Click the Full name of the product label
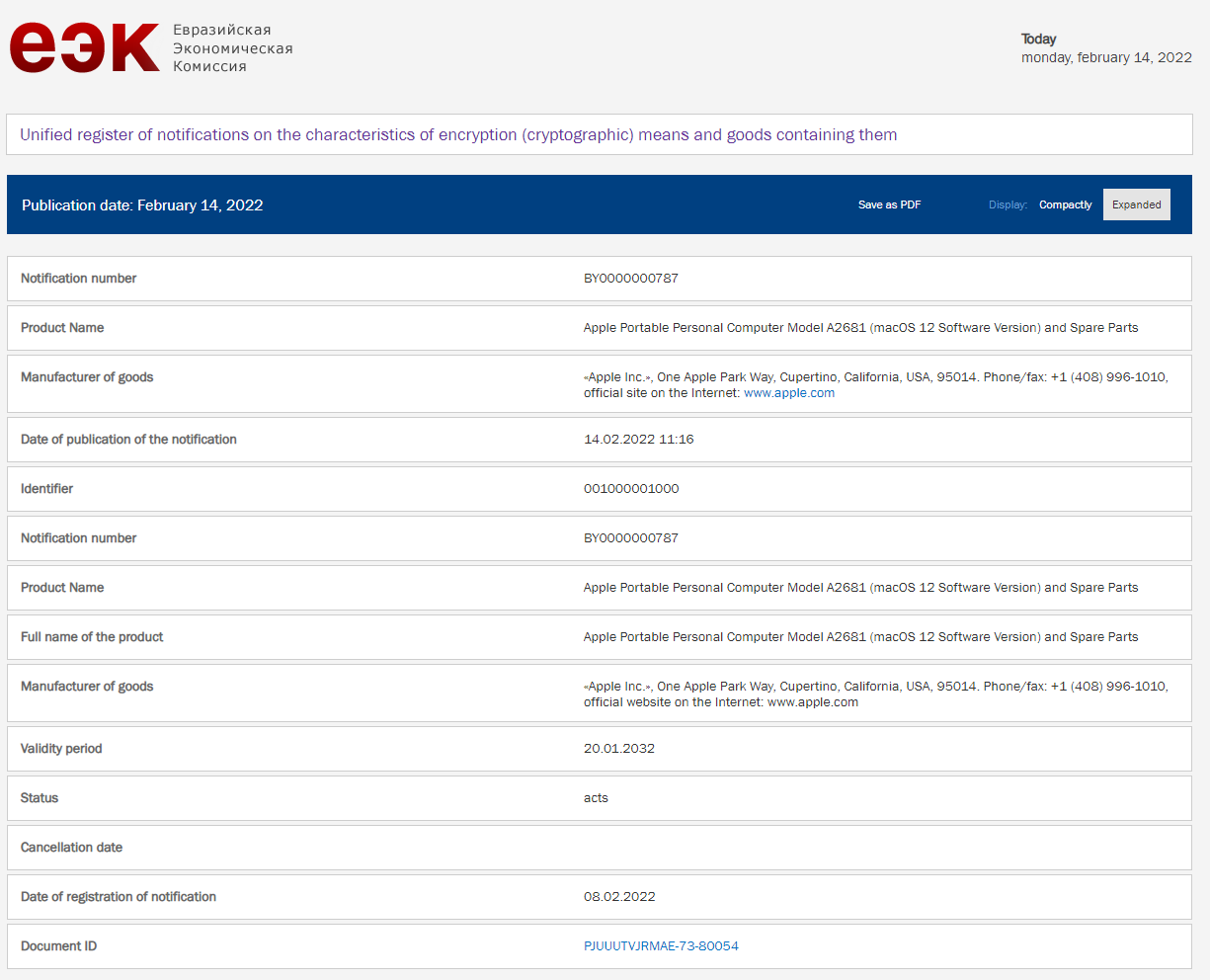The height and width of the screenshot is (980, 1210). click(92, 637)
